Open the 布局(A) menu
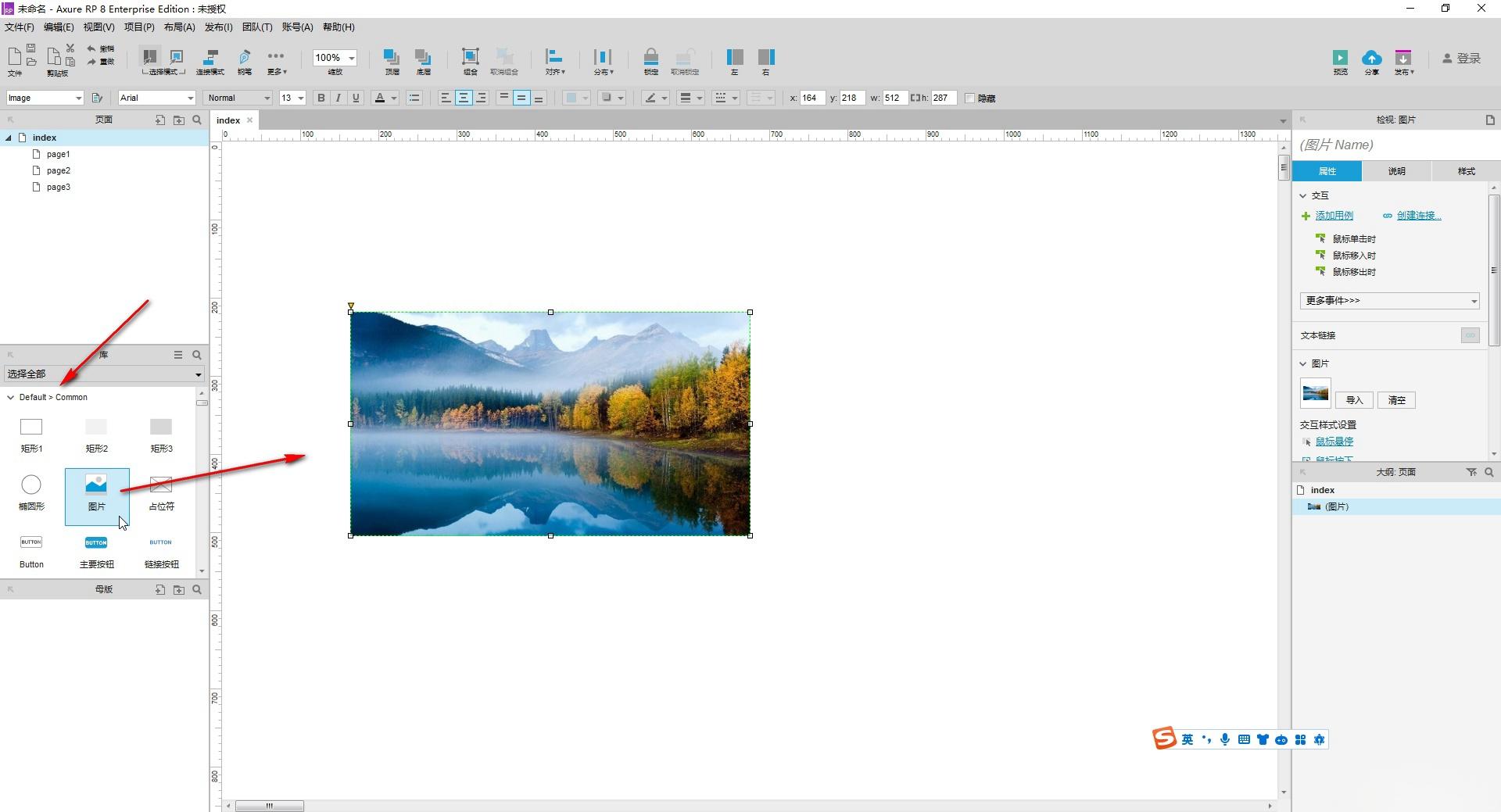Screen dimensions: 1501x812 point(179,27)
